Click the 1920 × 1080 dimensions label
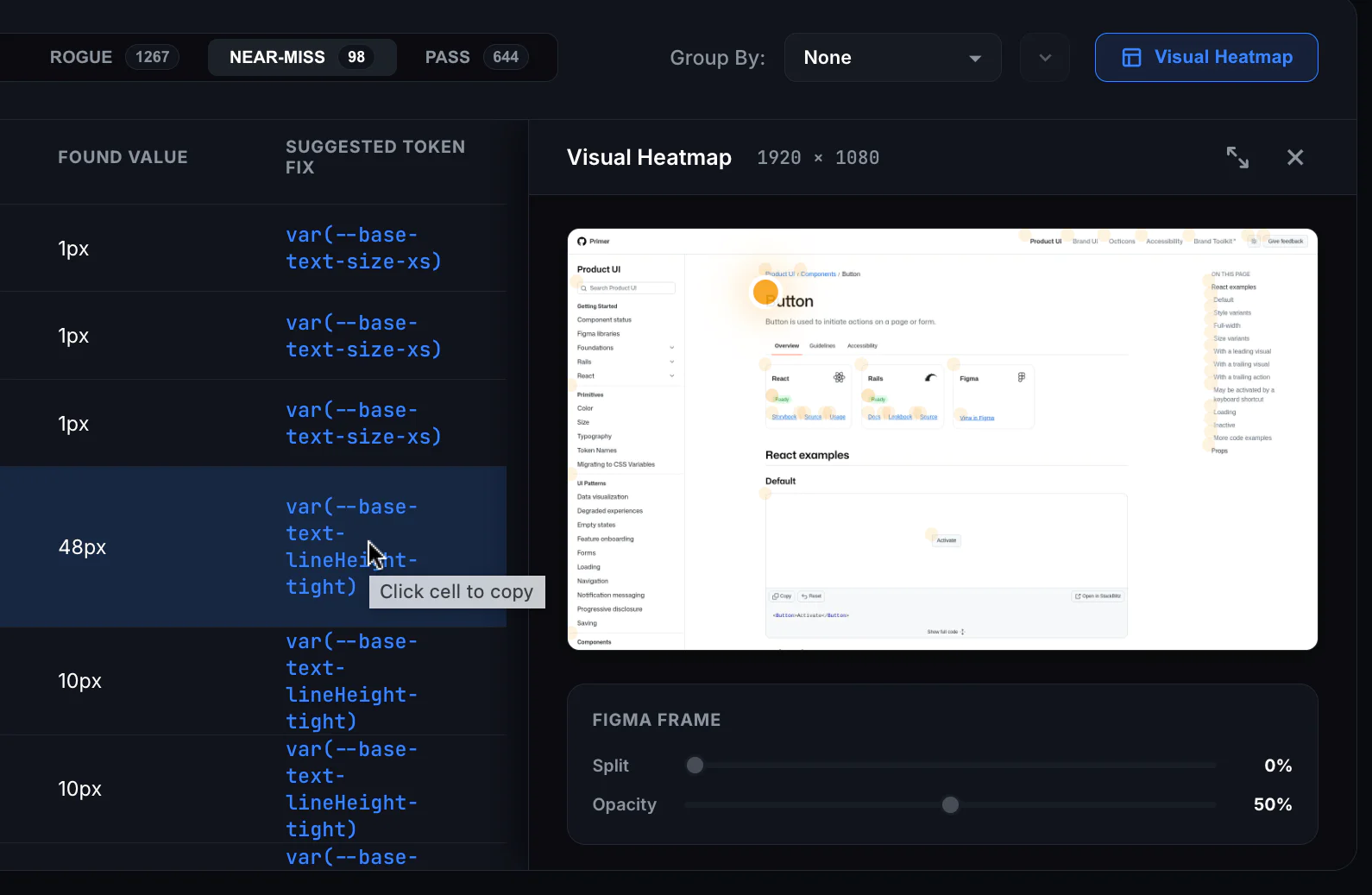The width and height of the screenshot is (1372, 895). coord(818,157)
